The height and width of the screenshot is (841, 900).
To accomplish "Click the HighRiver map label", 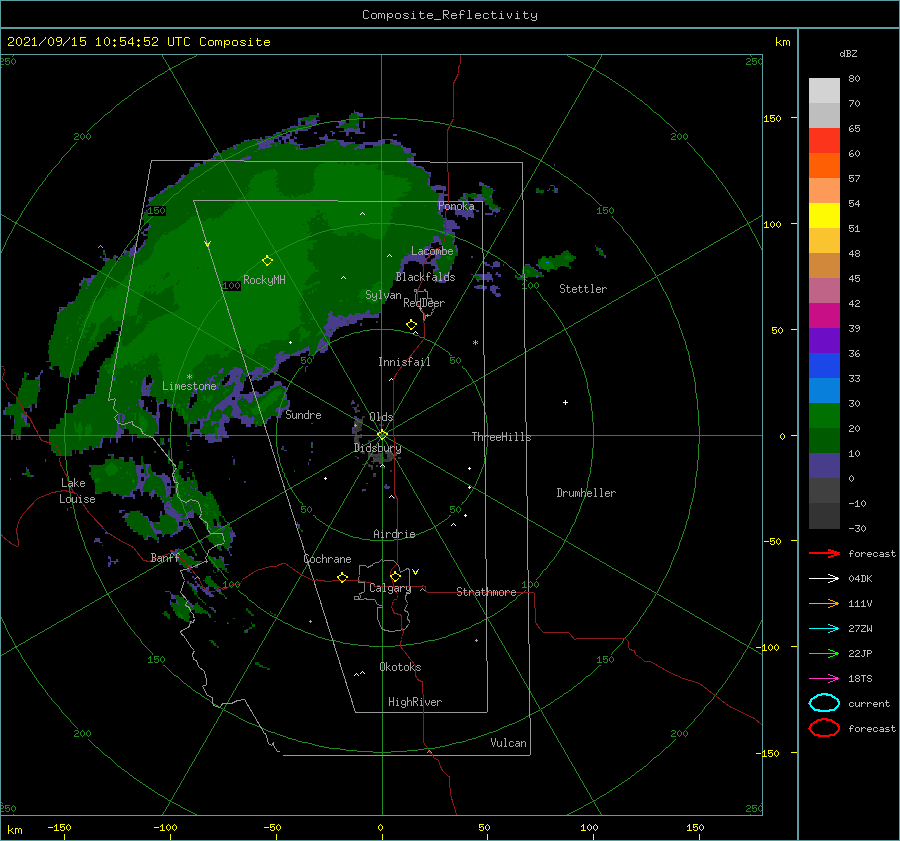I will point(415,702).
